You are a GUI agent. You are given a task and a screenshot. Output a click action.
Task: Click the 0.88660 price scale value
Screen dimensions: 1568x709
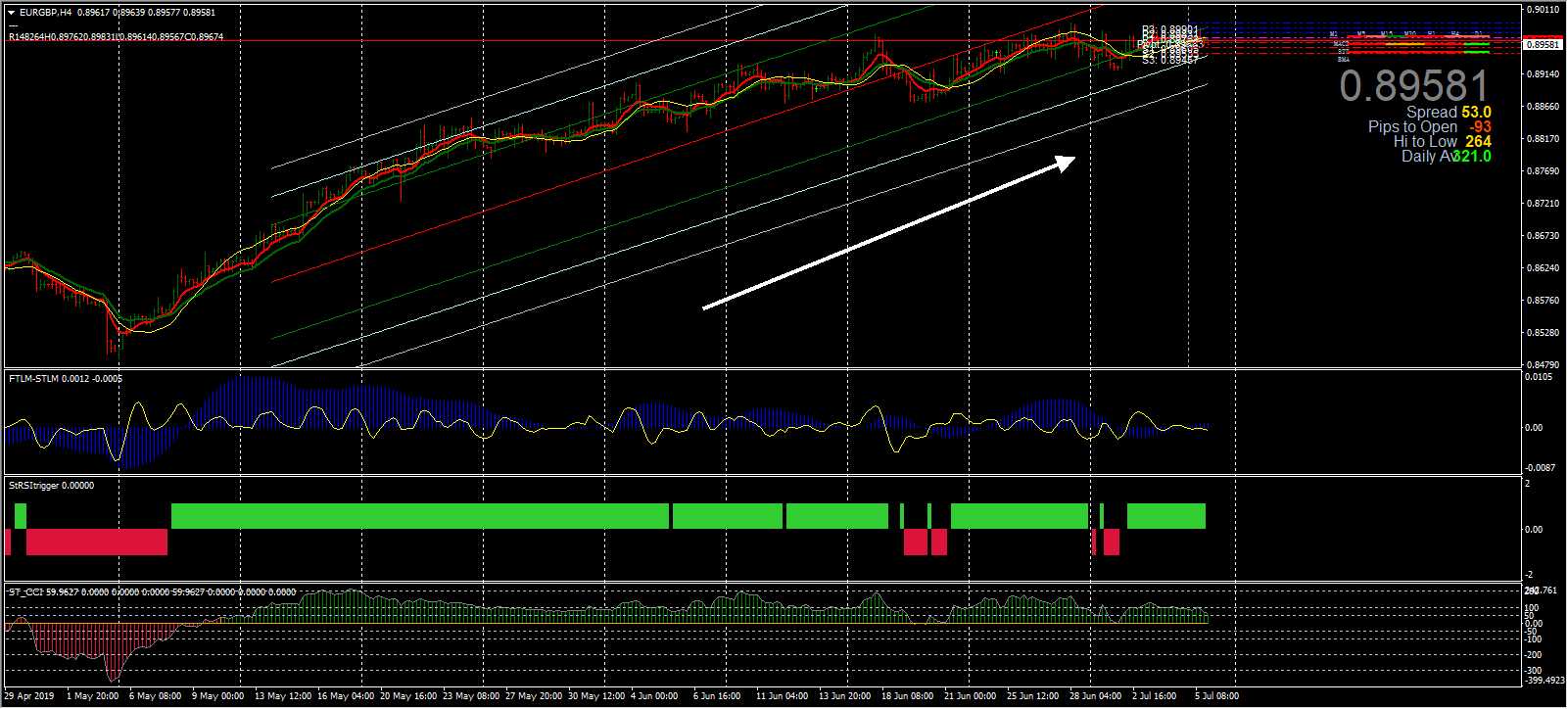click(1544, 107)
